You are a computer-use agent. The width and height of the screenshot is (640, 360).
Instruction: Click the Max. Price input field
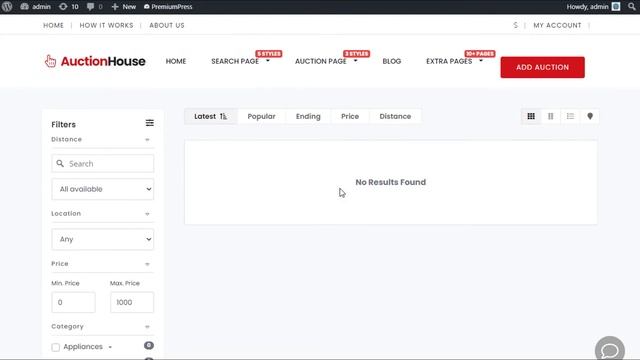[132, 302]
